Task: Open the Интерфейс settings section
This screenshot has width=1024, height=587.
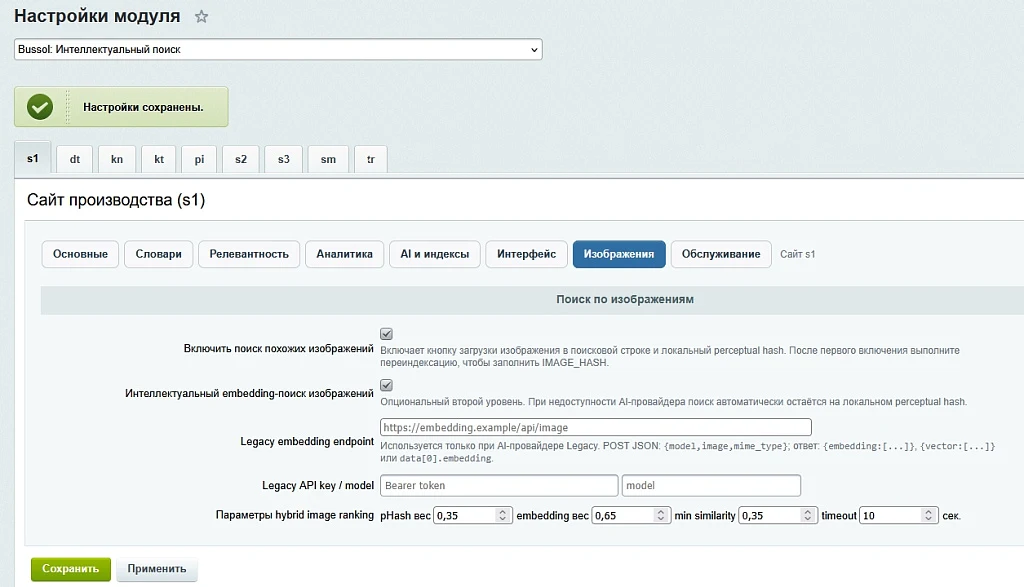Action: tap(526, 254)
